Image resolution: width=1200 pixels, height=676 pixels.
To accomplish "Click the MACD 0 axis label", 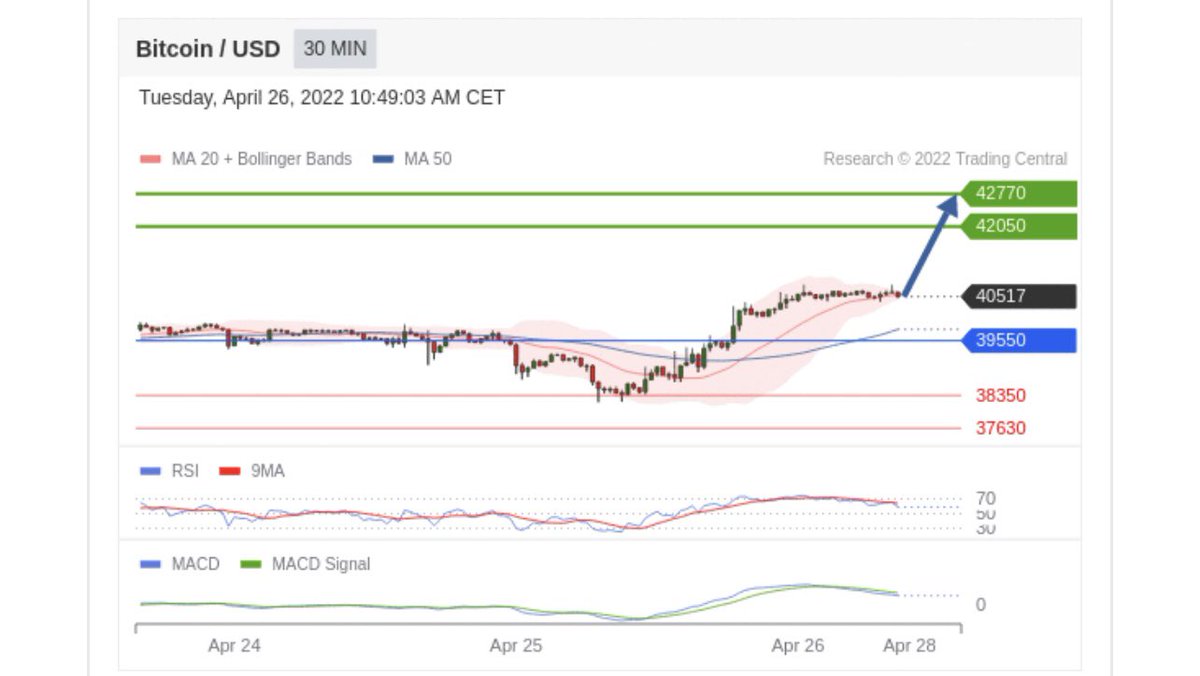I will click(x=981, y=605).
